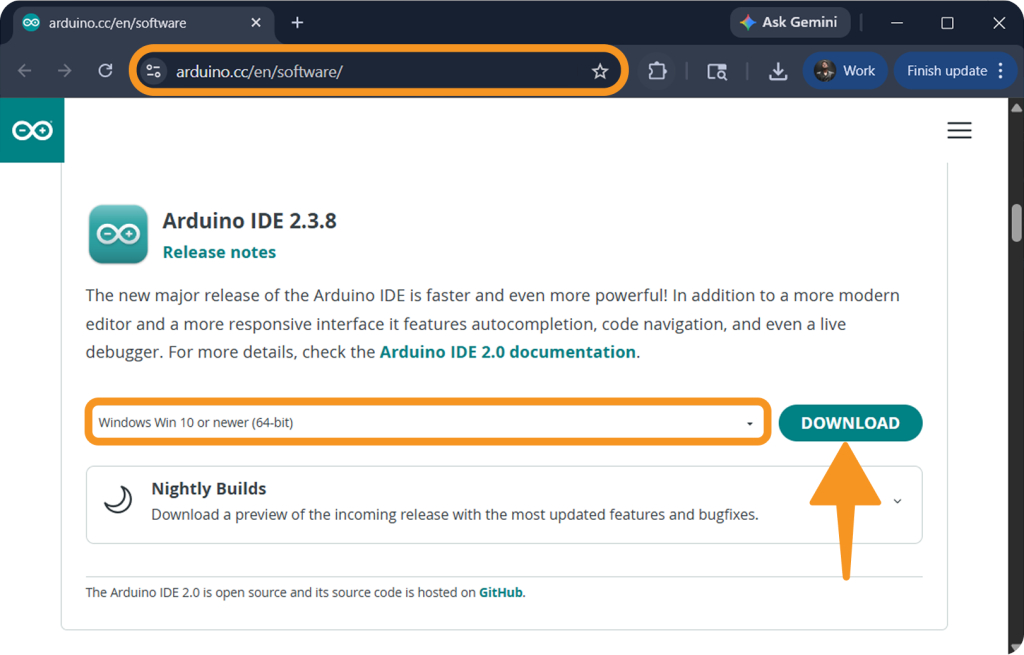Expand the Nightly Builds section chevron
The image size is (1024, 655).
tap(897, 501)
